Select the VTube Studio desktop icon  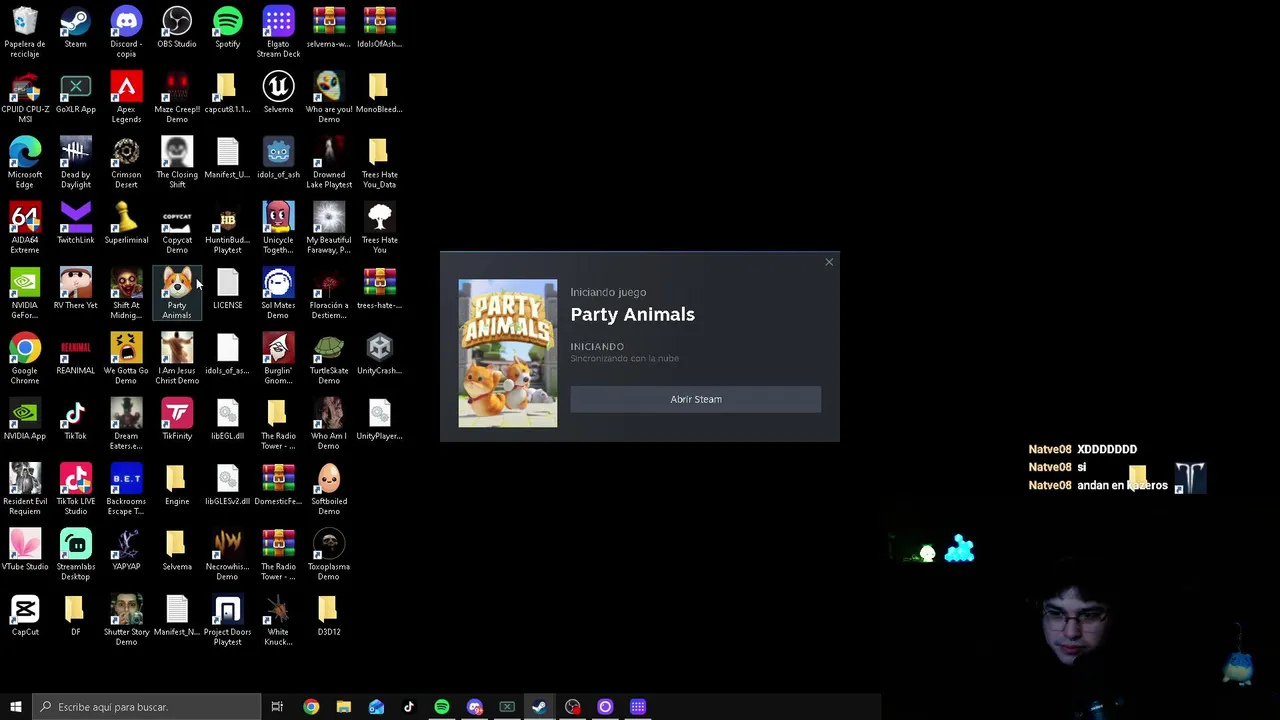click(25, 549)
